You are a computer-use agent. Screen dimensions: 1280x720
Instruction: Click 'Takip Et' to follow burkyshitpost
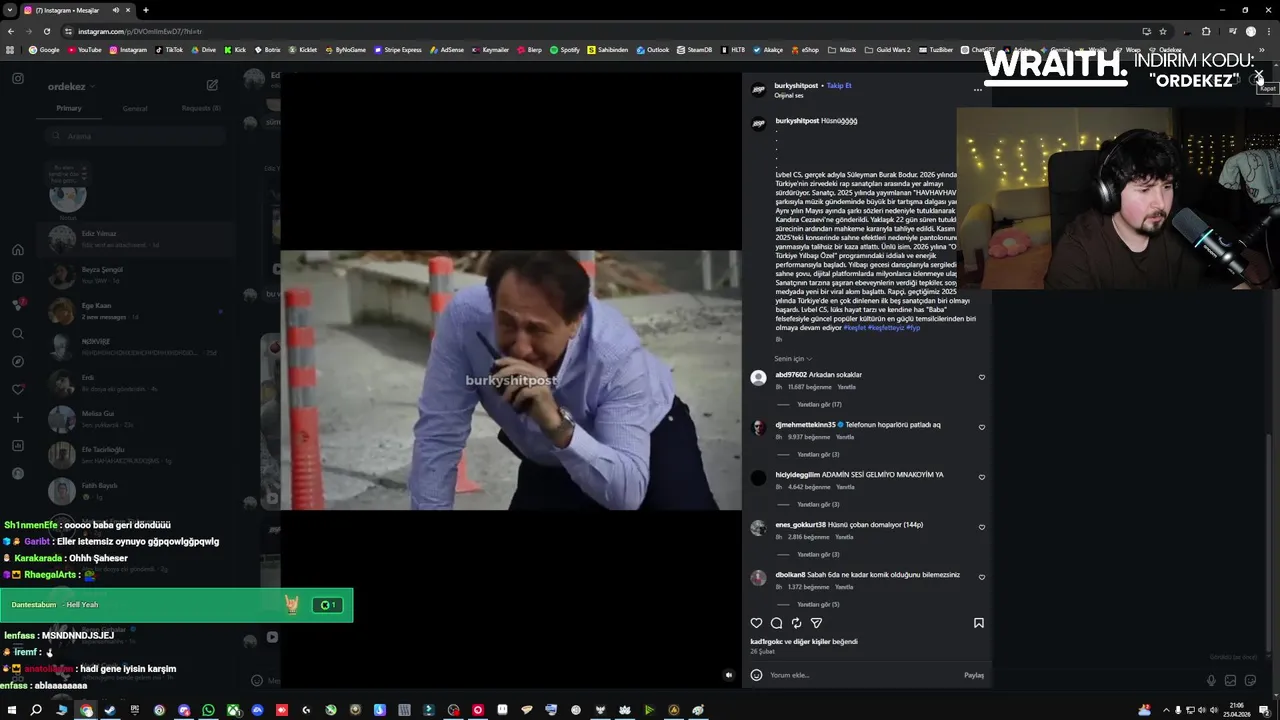[839, 86]
